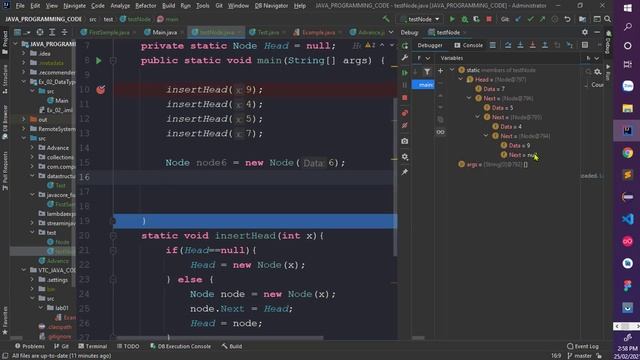Switch to the Main.java editor tab

pyautogui.click(x=161, y=32)
